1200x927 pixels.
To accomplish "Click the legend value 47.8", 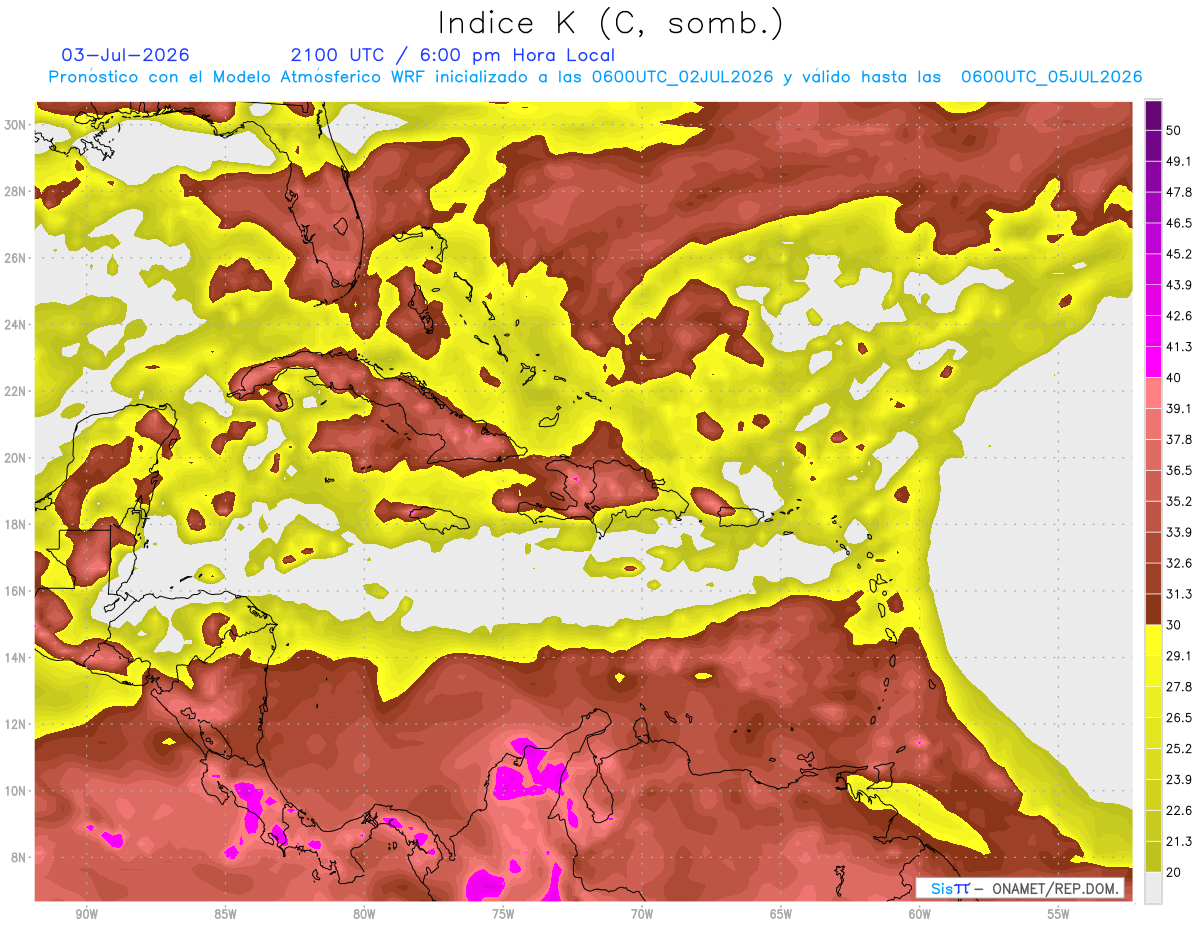I will tap(1178, 192).
